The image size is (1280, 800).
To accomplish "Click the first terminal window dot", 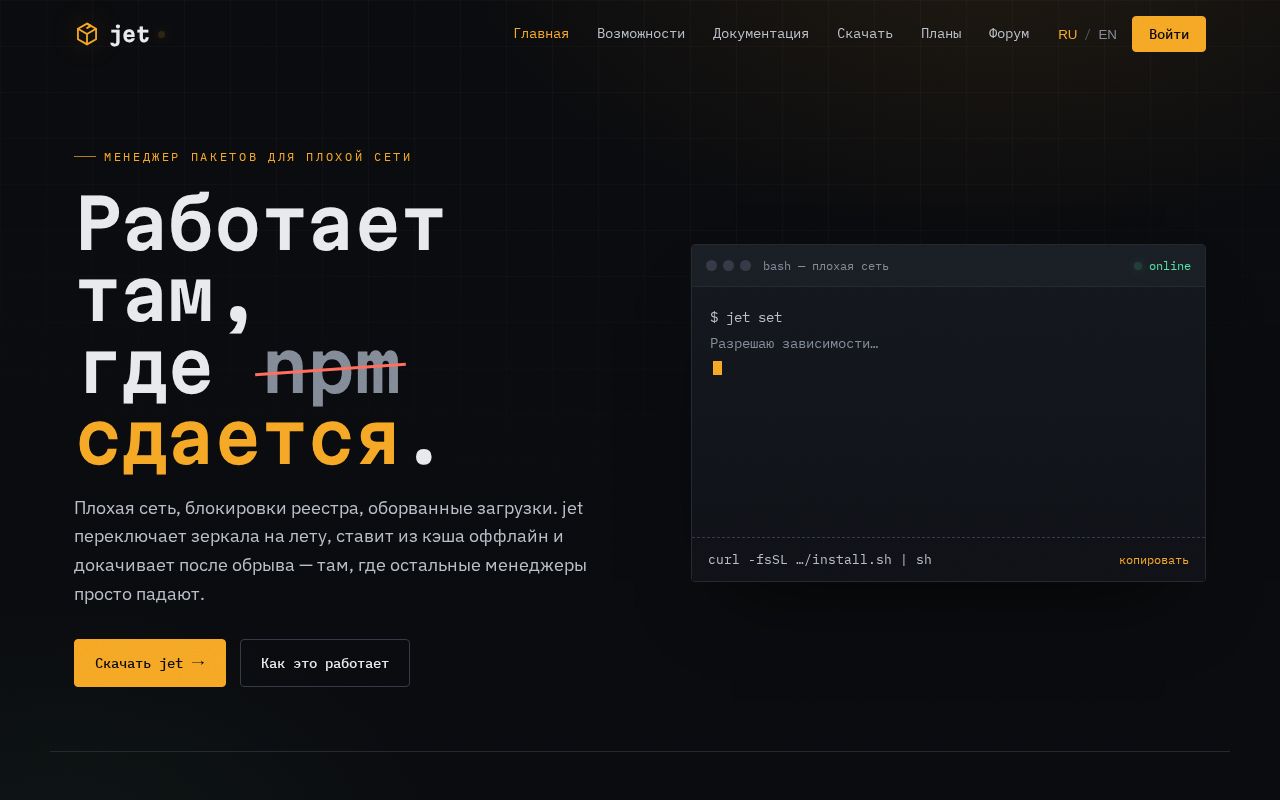I will point(712,266).
